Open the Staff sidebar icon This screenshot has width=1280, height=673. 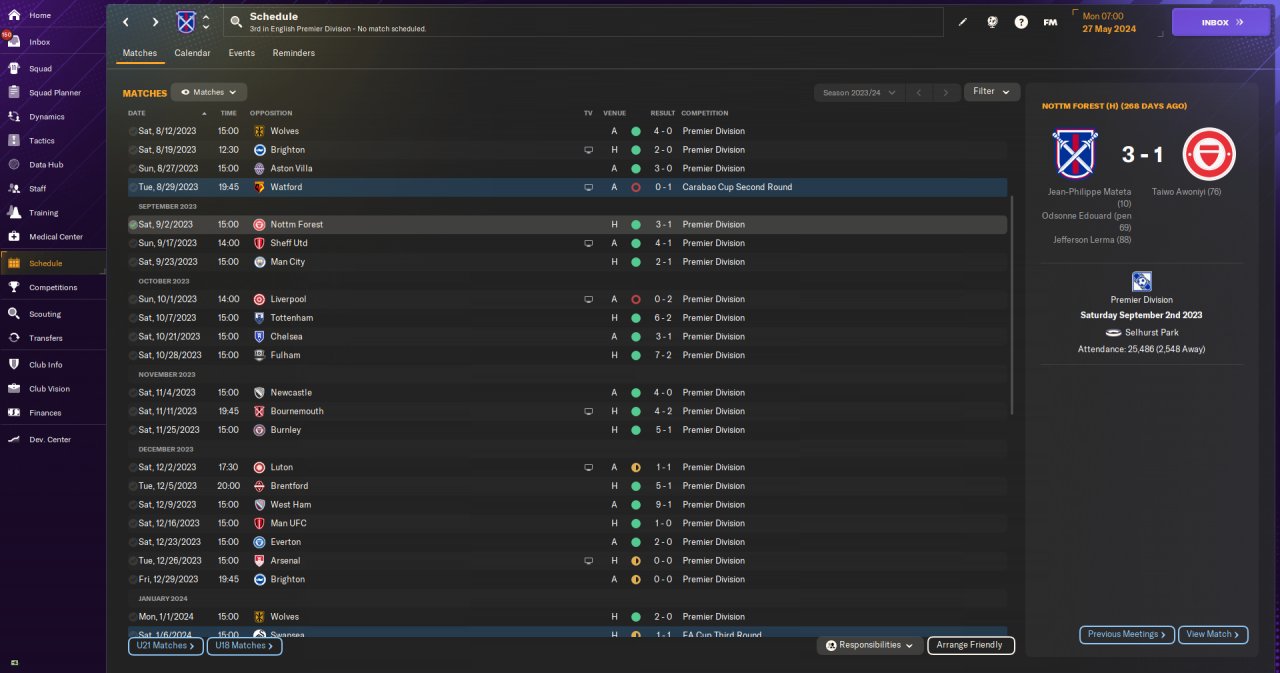tap(14, 189)
